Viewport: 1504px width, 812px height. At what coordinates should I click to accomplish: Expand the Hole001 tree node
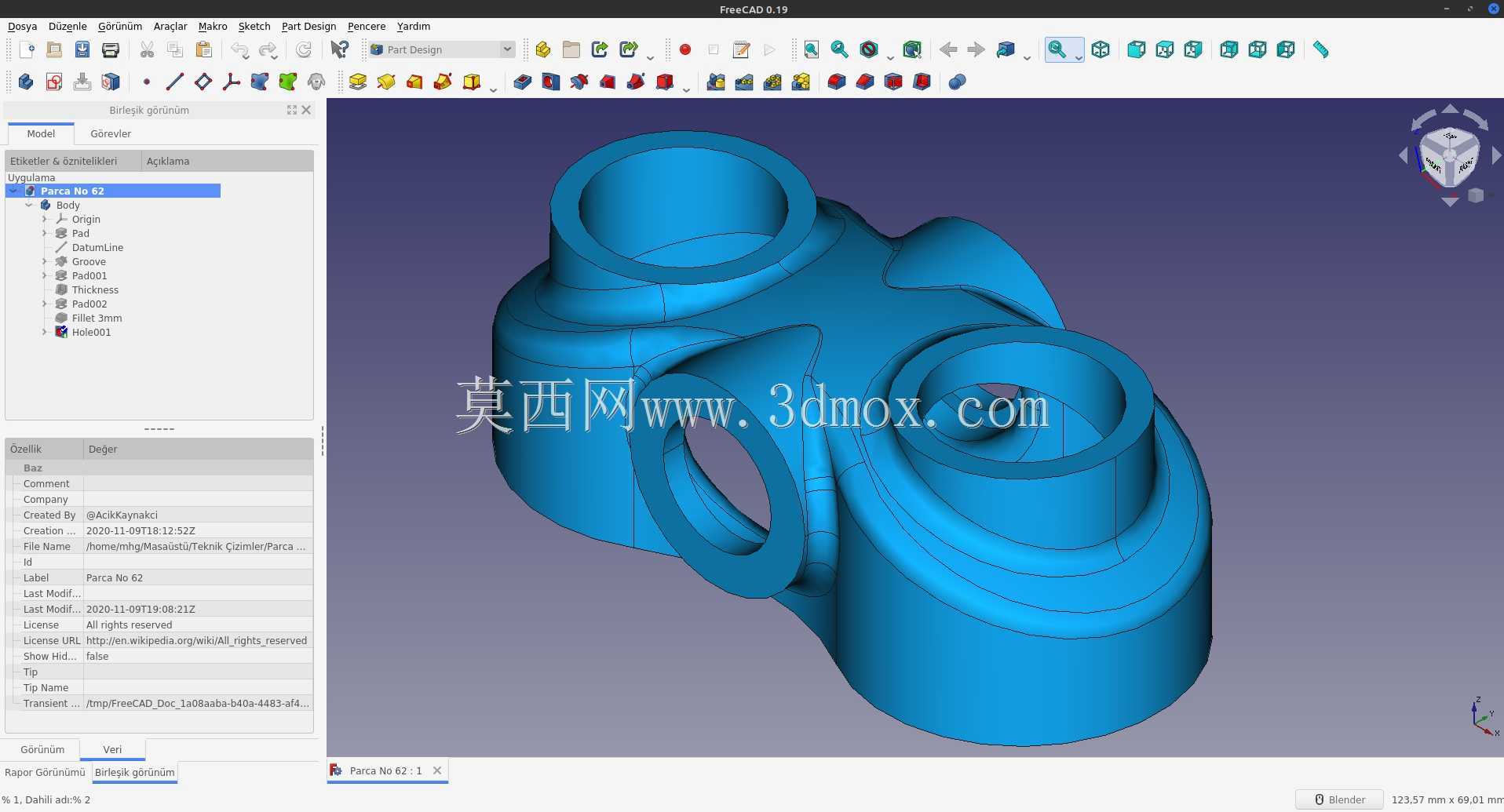[x=45, y=333]
